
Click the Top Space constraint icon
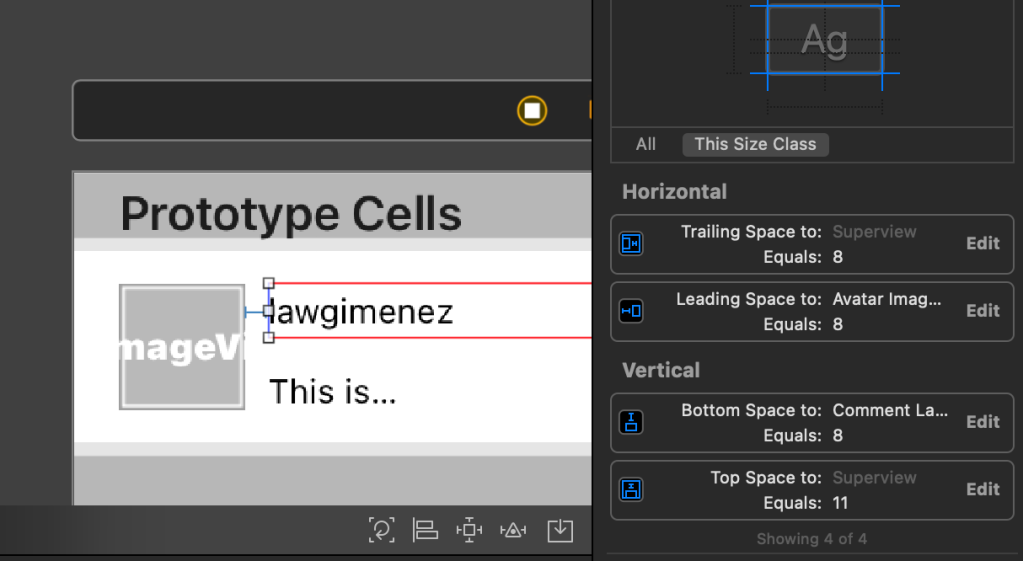[631, 490]
